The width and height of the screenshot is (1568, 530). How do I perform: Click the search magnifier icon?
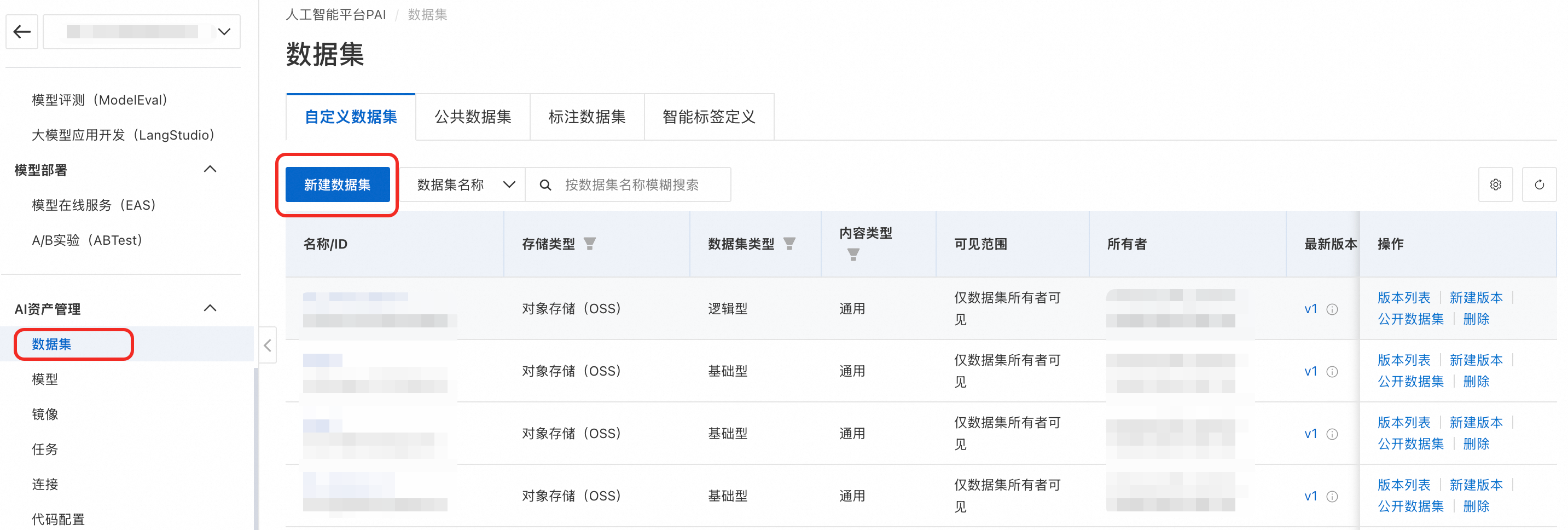pos(545,185)
